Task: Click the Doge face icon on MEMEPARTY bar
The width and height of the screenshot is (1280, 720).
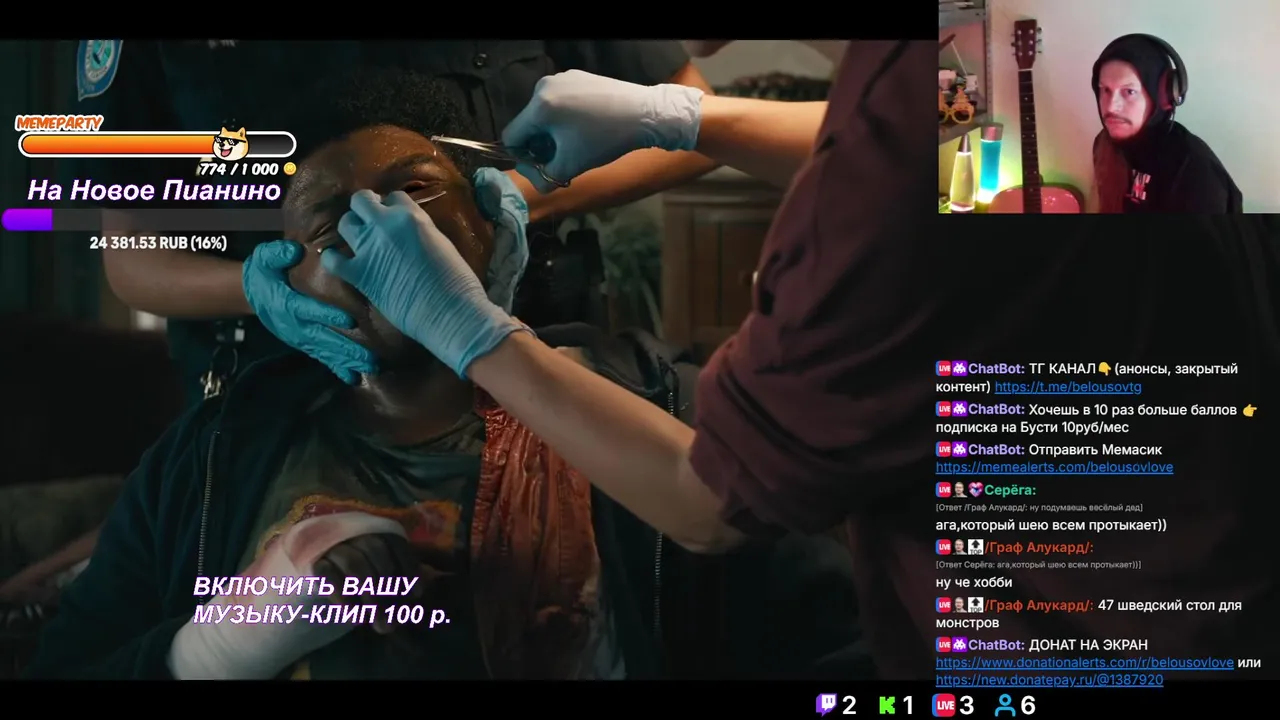Action: (231, 143)
